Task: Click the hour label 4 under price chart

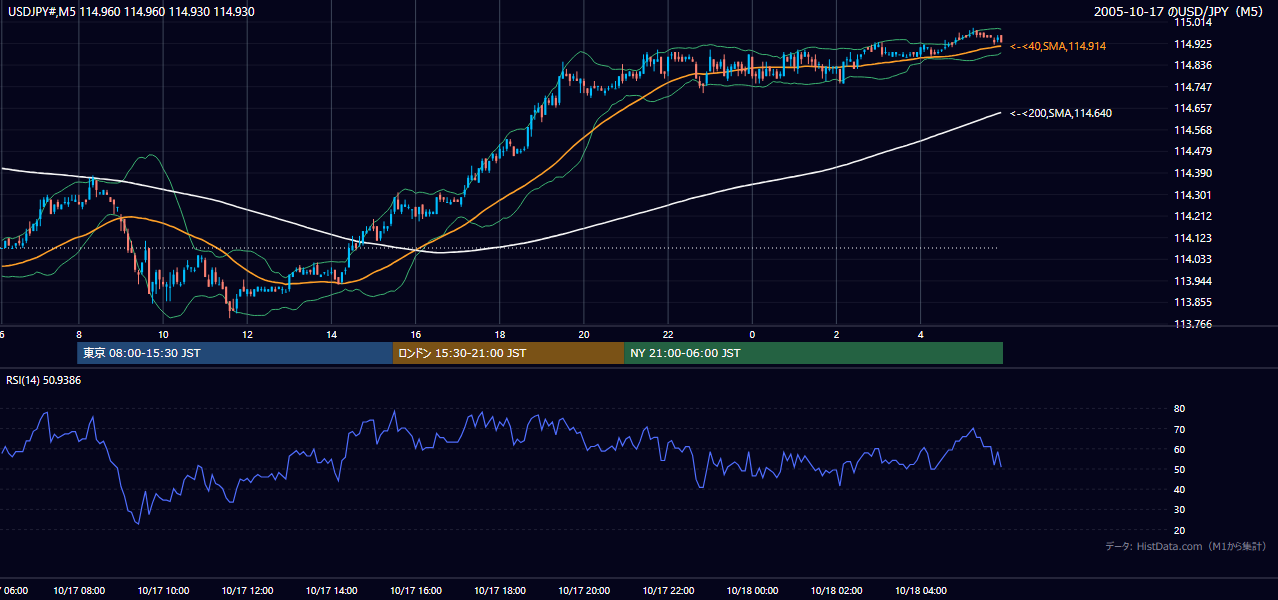Action: (x=920, y=334)
